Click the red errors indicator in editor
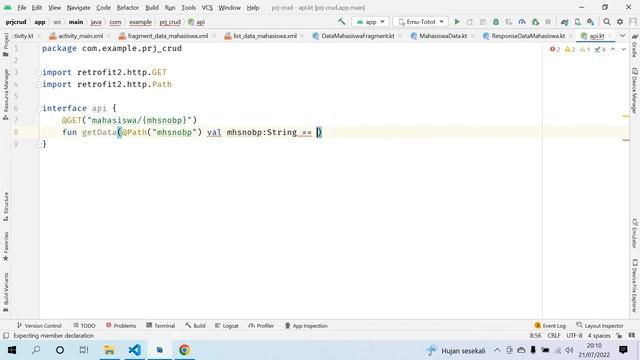Screen dimensions: 640x360 pos(555,49)
